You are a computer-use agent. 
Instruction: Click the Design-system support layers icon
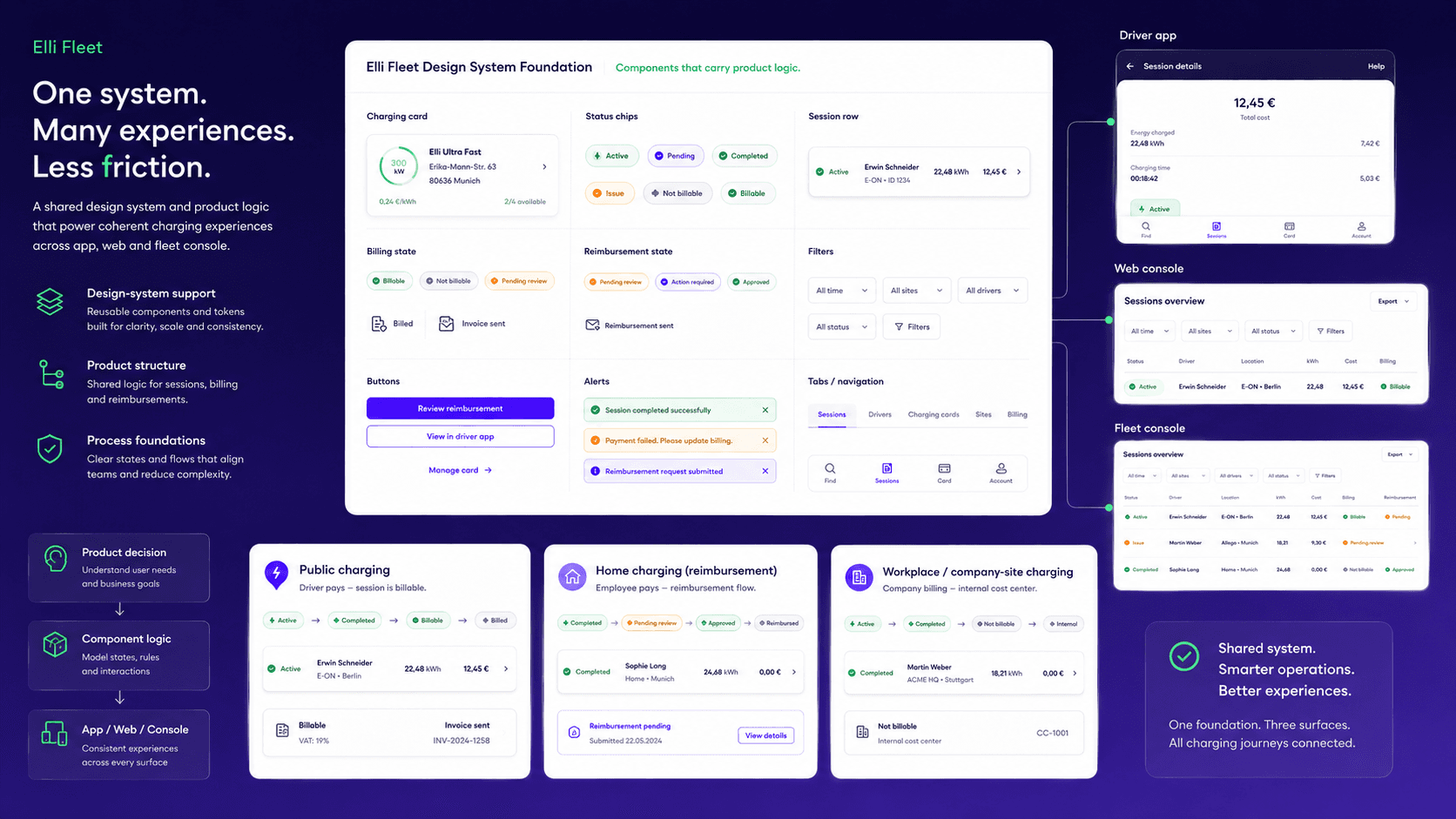pos(50,301)
